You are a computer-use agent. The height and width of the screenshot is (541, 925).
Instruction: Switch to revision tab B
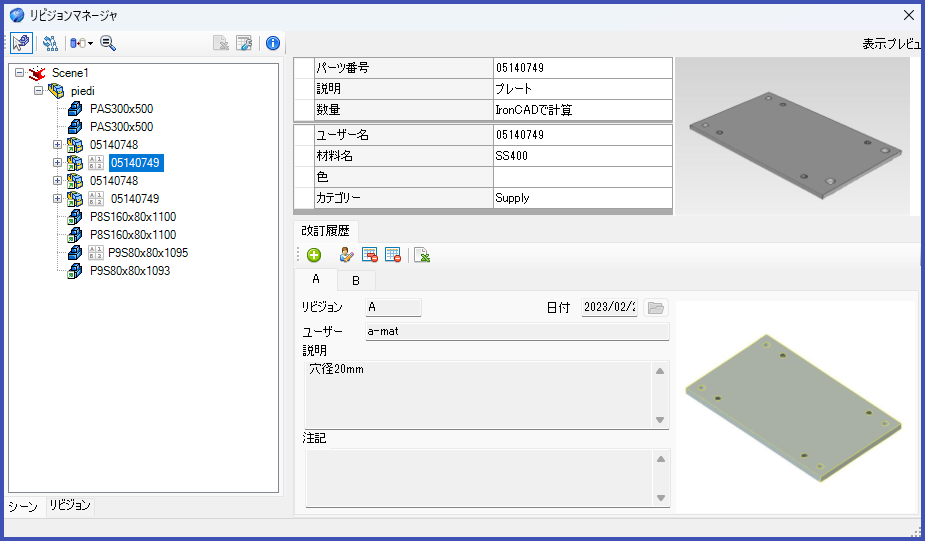[x=356, y=281]
